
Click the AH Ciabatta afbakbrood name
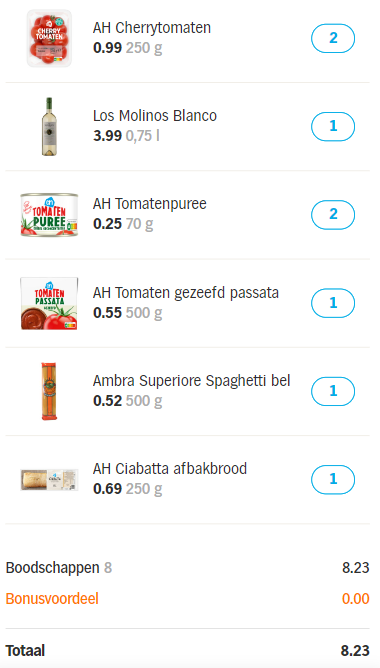click(170, 469)
